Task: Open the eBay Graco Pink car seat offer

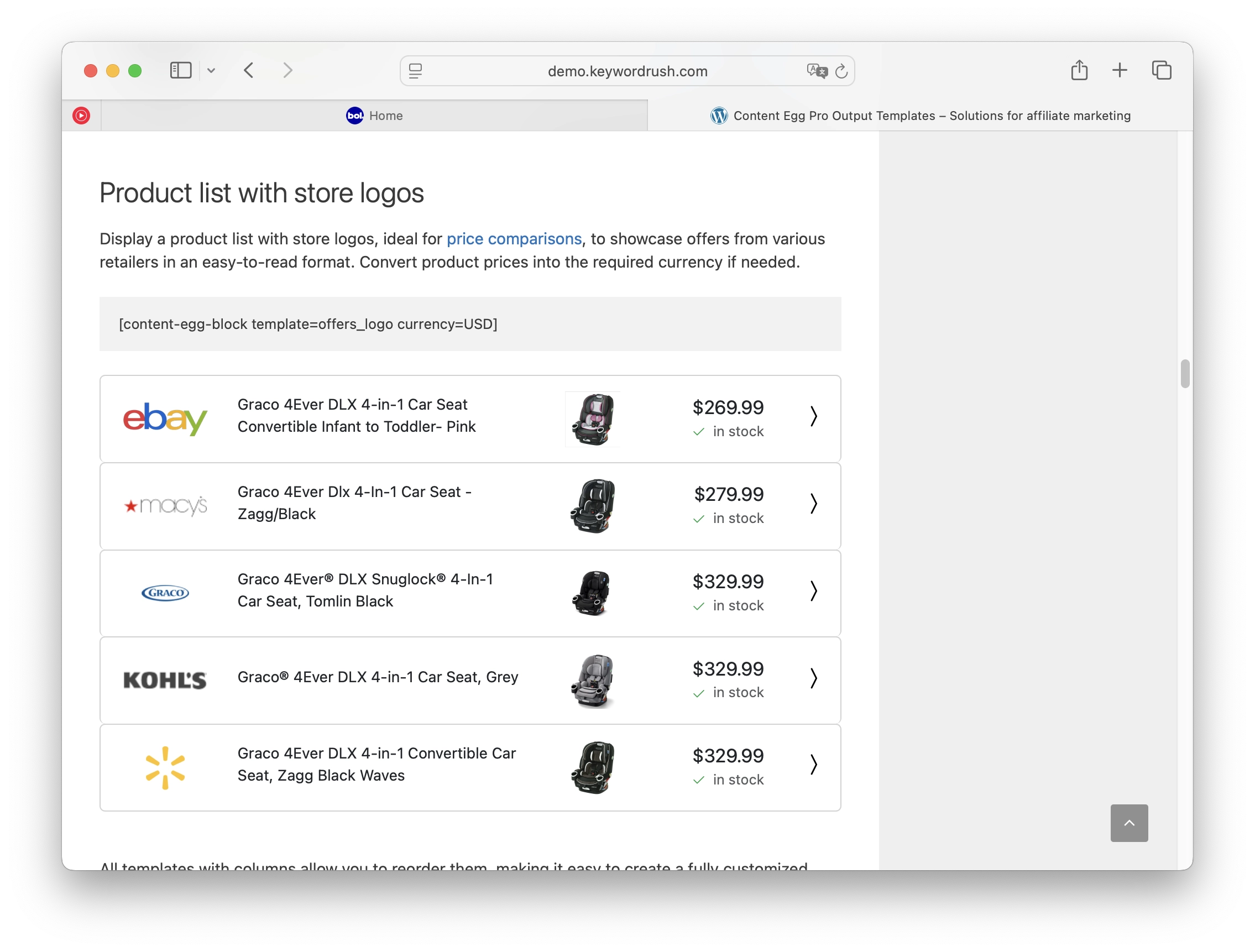Action: tap(356, 415)
